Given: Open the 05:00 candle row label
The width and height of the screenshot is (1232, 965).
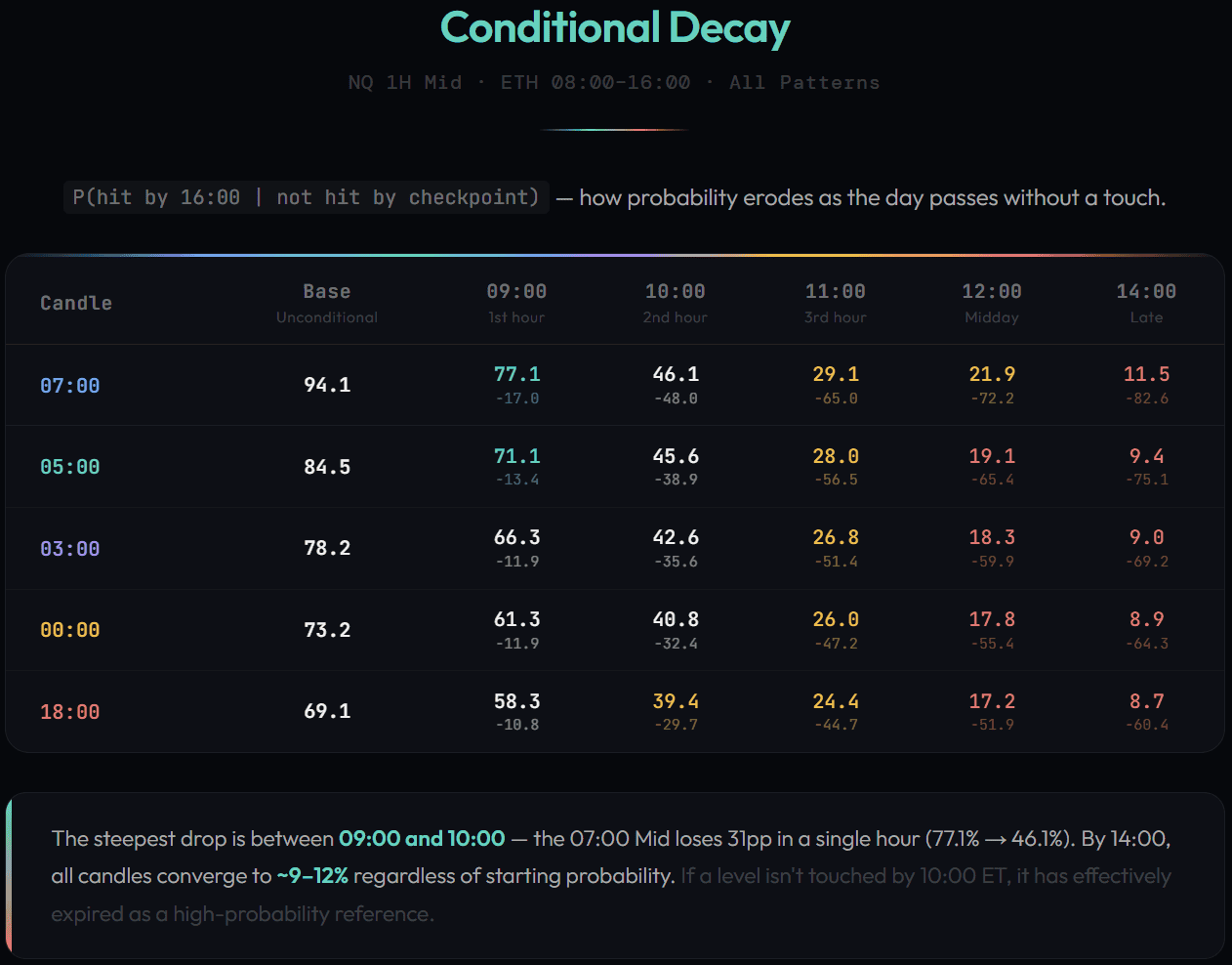Looking at the screenshot, I should pos(69,467).
